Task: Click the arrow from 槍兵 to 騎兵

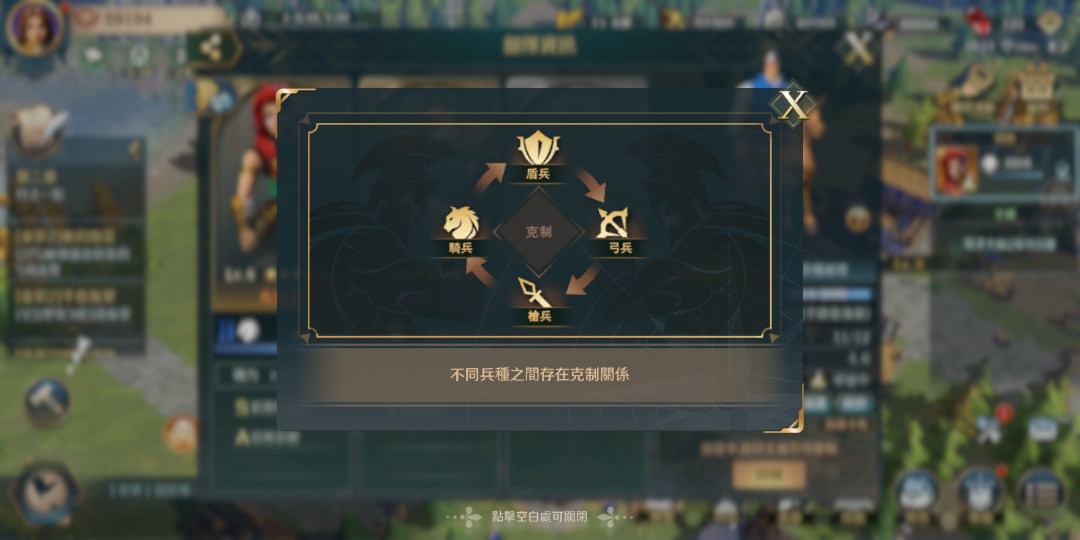Action: tap(481, 273)
